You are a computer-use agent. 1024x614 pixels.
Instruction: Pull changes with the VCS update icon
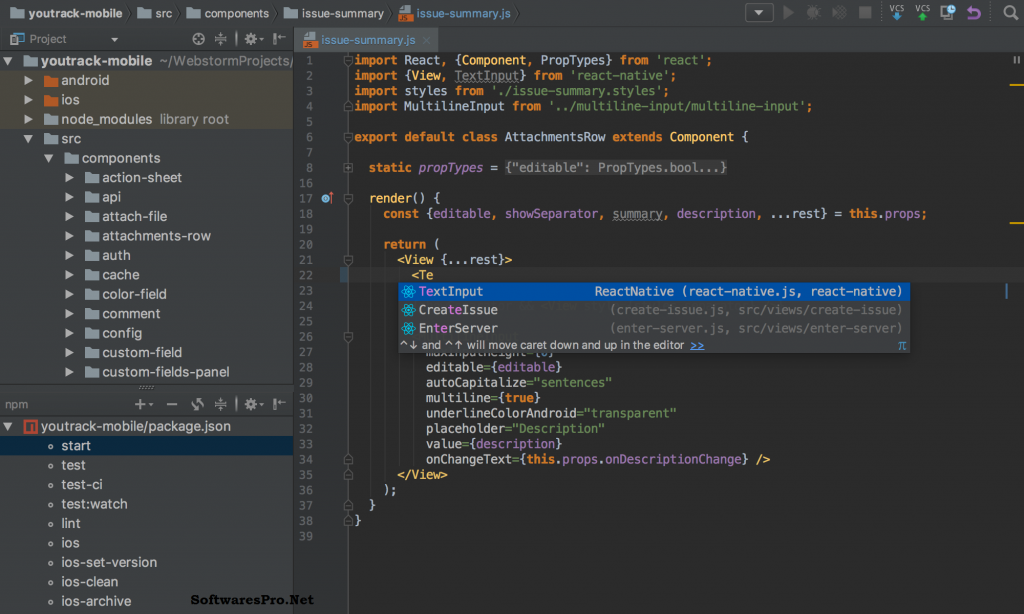pos(897,13)
